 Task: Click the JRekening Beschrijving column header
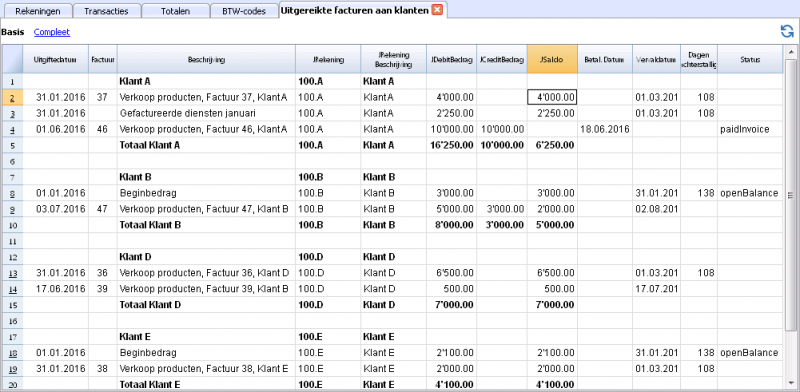click(x=393, y=59)
